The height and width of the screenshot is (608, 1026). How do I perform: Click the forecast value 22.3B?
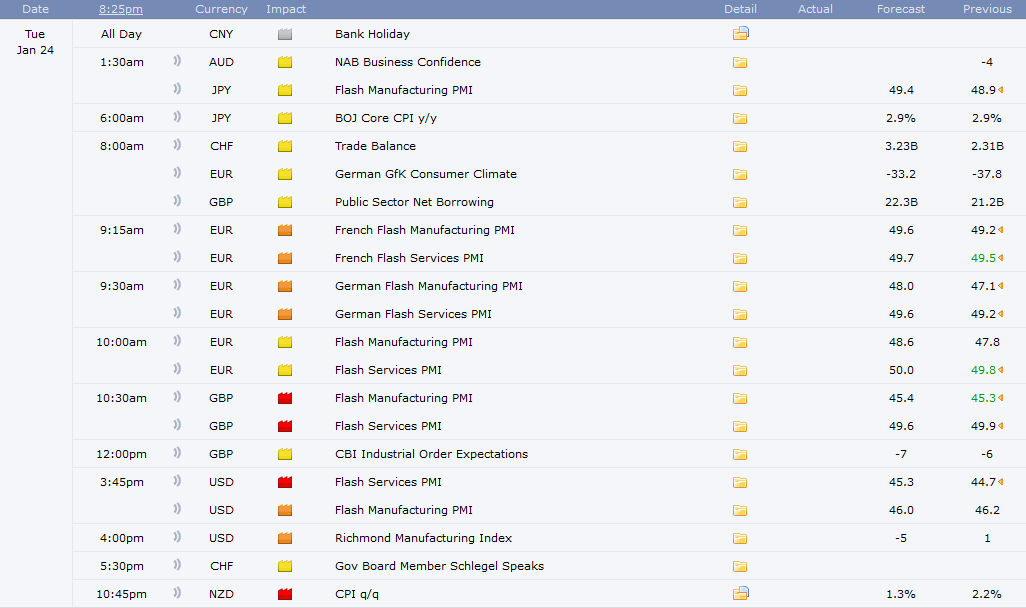click(901, 202)
